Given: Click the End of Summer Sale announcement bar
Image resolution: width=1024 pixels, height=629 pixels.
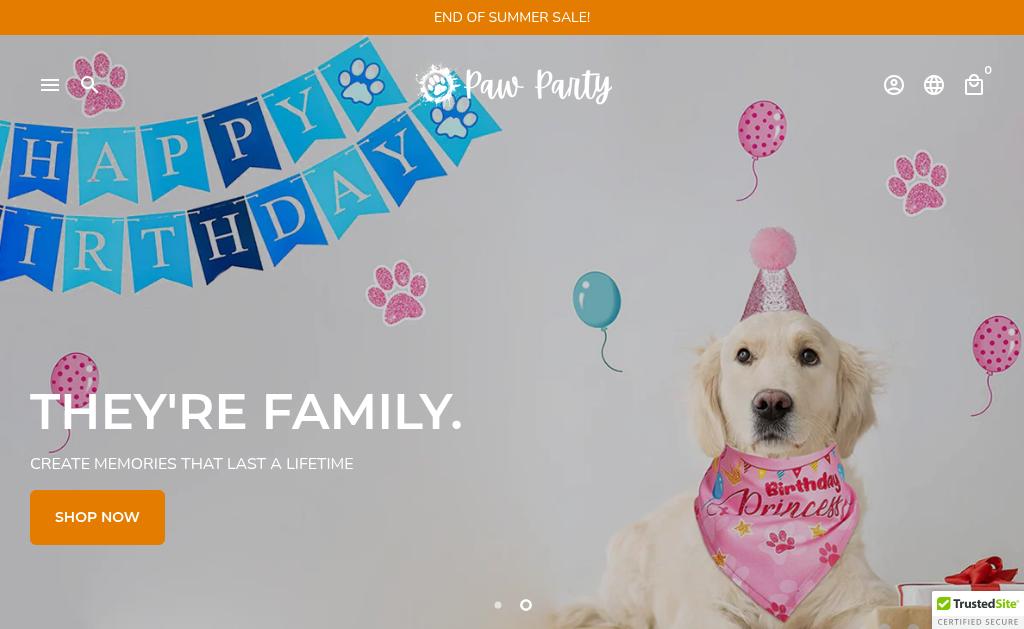Looking at the screenshot, I should 512,17.
